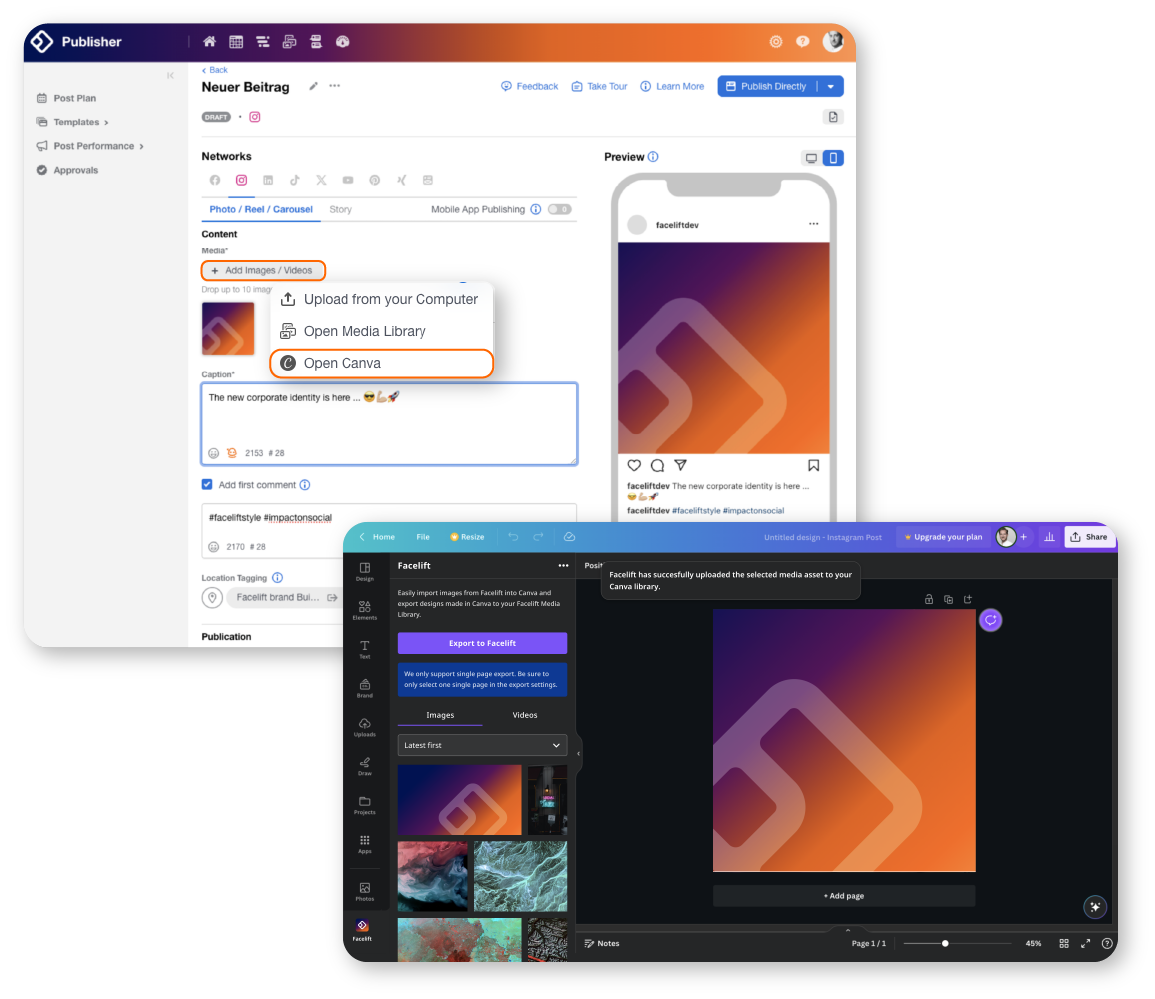This screenshot has width=1155, height=999.
Task: Open the emoji picker in the caption field
Action: pos(213,453)
